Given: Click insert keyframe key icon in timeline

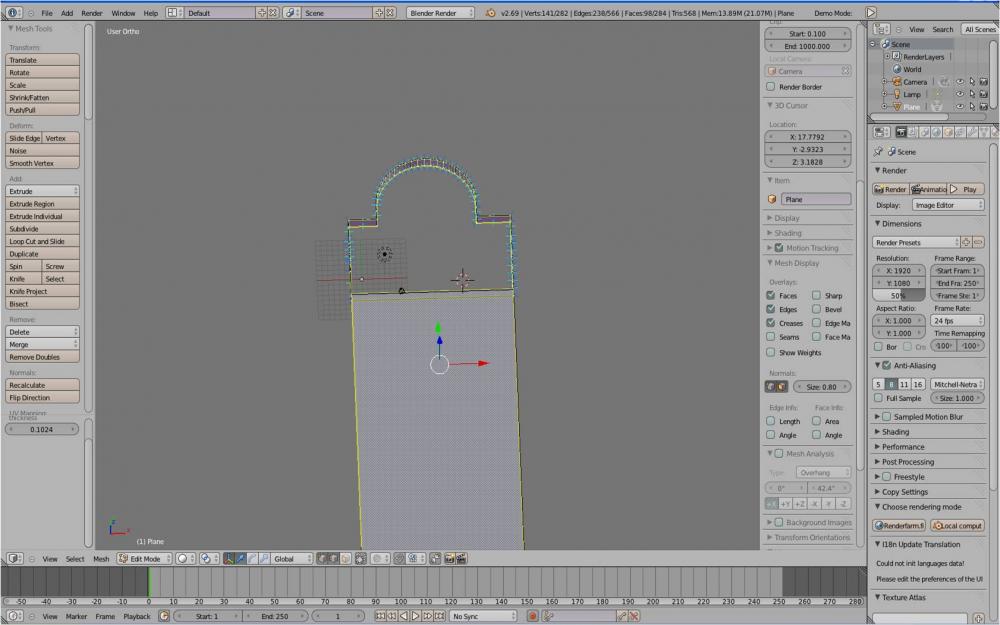Looking at the screenshot, I should (x=622, y=616).
